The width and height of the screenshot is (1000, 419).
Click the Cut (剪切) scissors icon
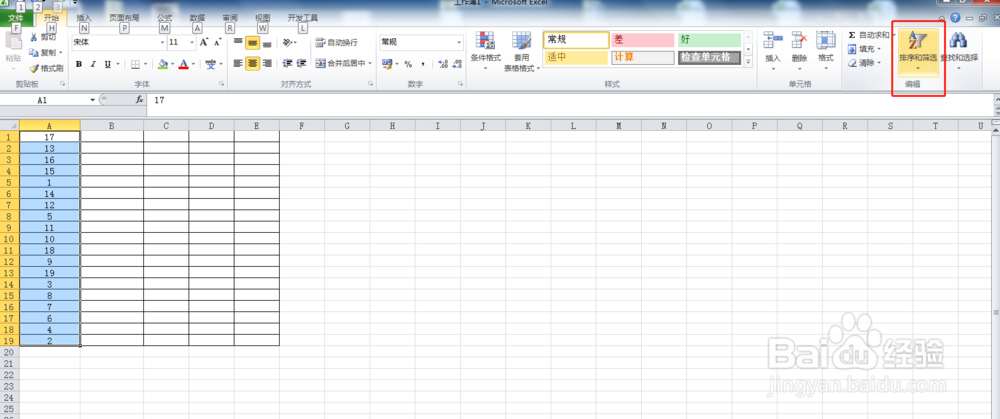[x=34, y=38]
